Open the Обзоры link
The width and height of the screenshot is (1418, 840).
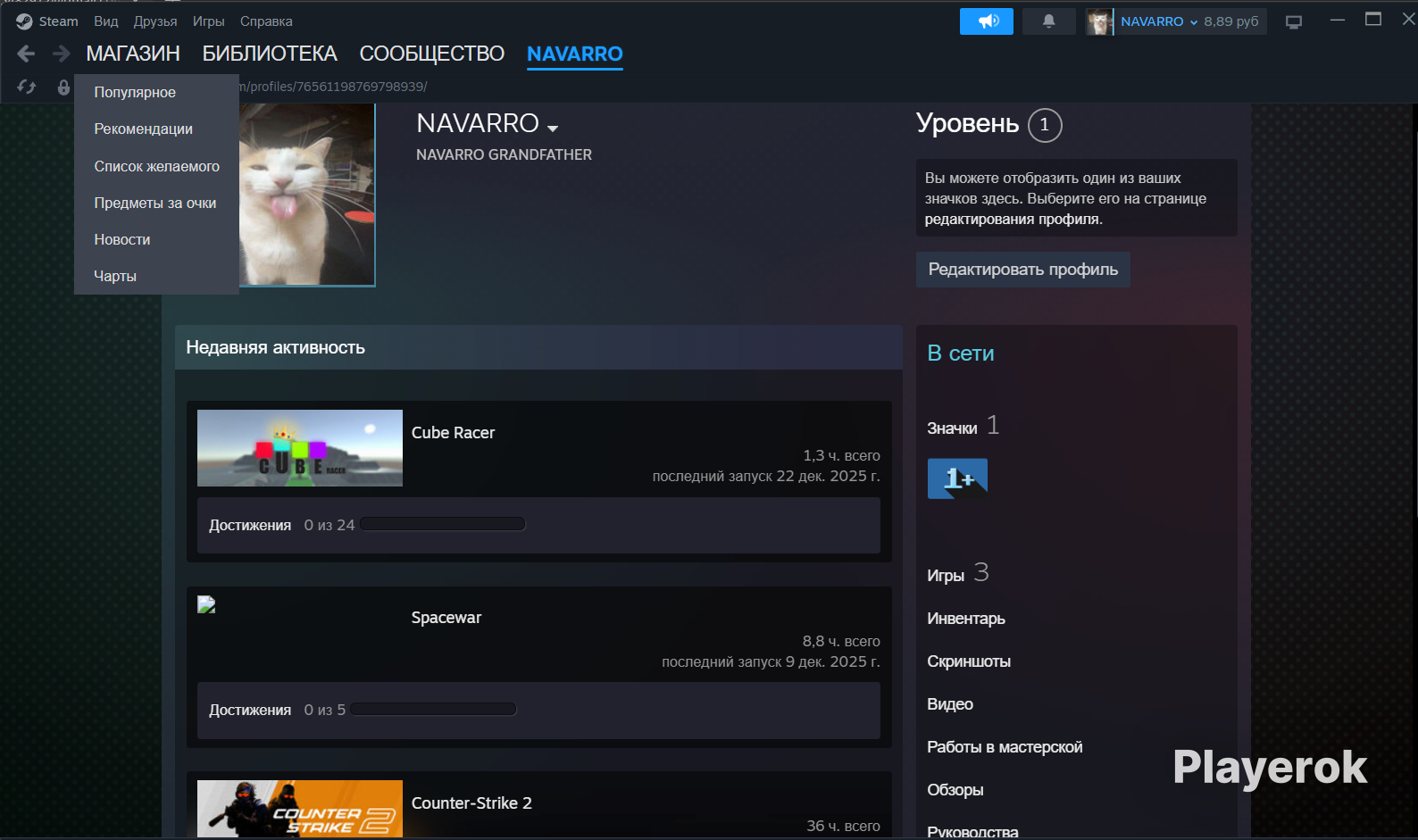(x=955, y=790)
